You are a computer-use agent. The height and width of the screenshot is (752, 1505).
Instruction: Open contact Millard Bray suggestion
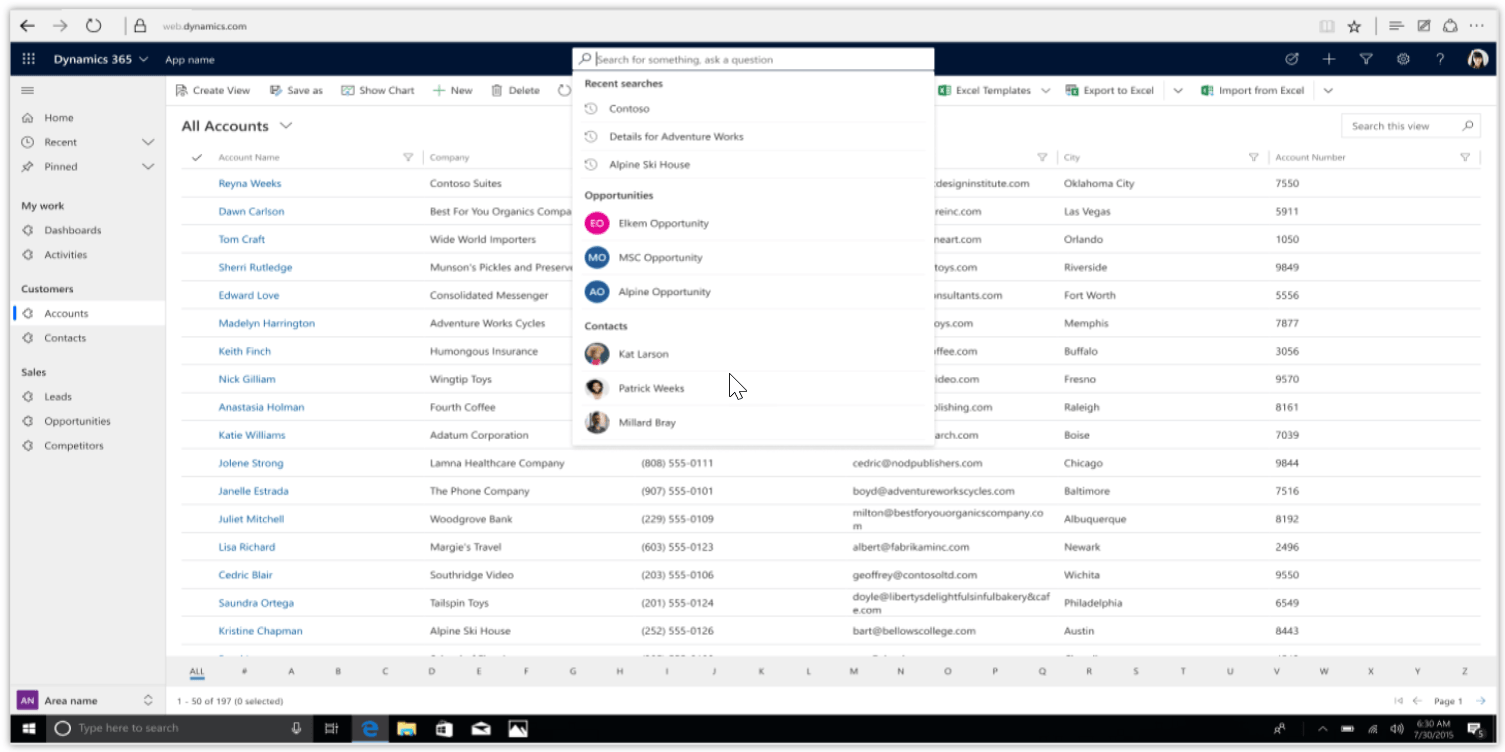coord(753,422)
